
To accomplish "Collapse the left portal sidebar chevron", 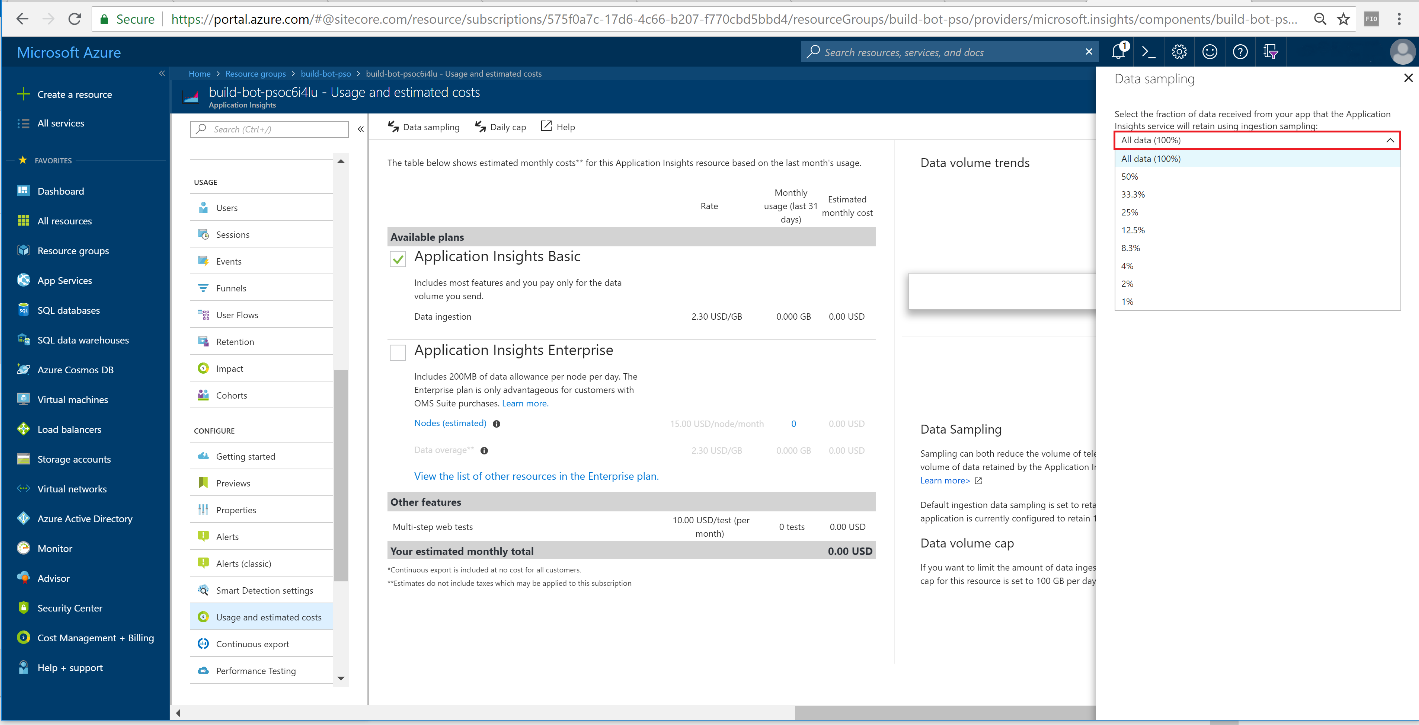I will [x=161, y=74].
